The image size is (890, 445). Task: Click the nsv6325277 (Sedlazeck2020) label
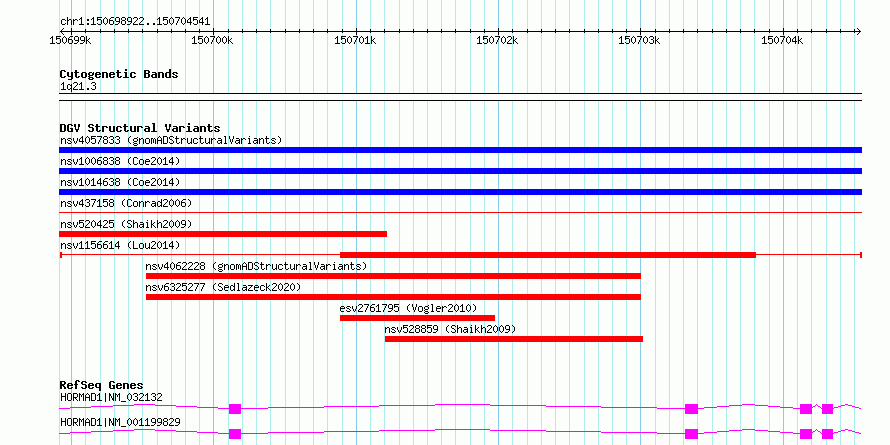pyautogui.click(x=223, y=287)
